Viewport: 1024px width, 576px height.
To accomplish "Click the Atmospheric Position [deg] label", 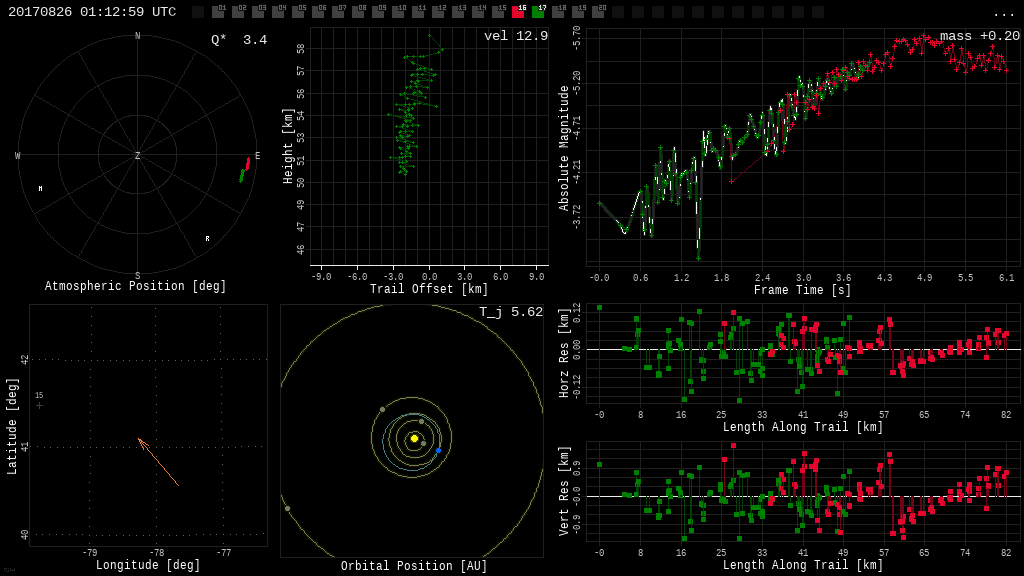I will pos(135,286).
